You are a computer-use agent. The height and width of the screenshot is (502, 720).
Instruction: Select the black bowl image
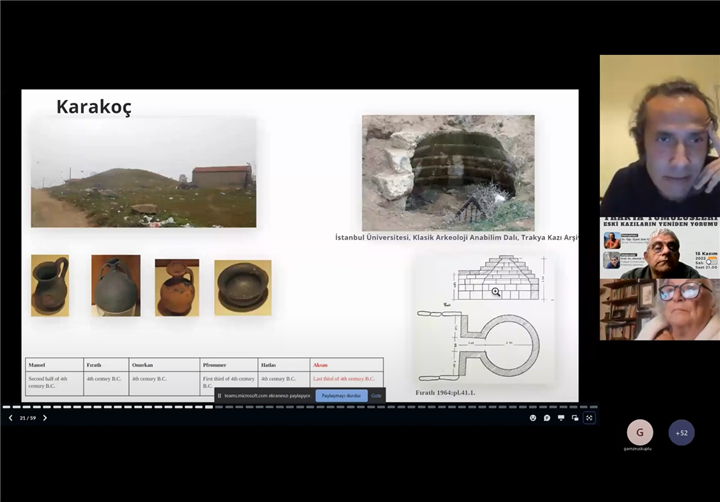point(243,288)
